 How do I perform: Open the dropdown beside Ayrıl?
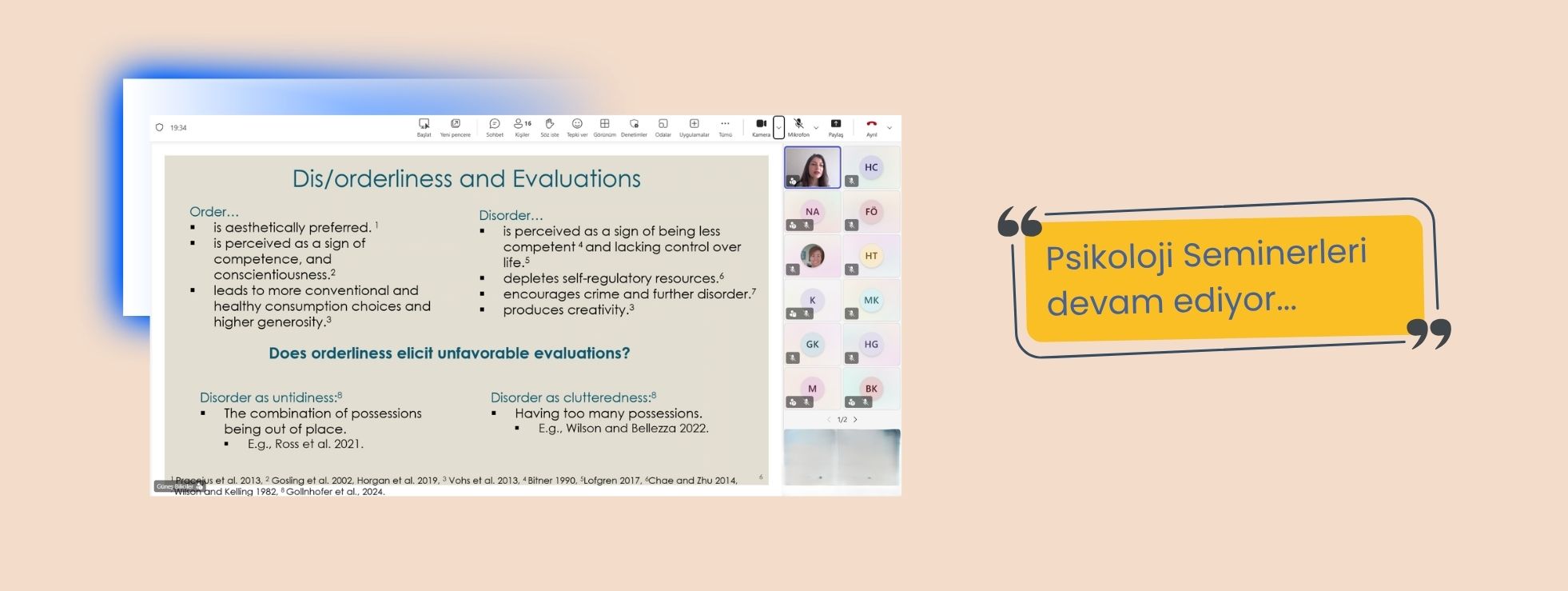pyautogui.click(x=889, y=128)
